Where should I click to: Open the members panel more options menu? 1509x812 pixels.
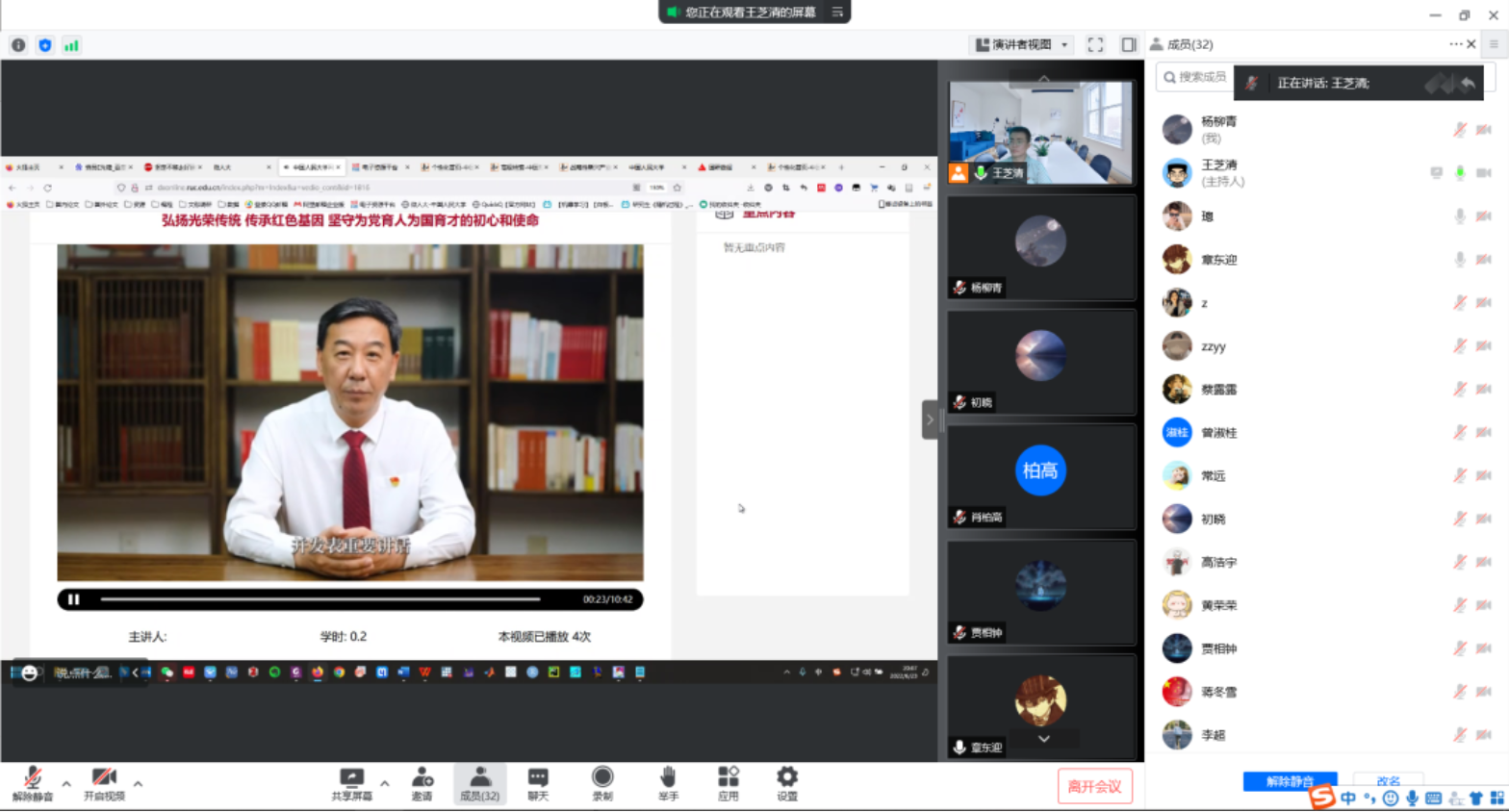[x=1455, y=44]
